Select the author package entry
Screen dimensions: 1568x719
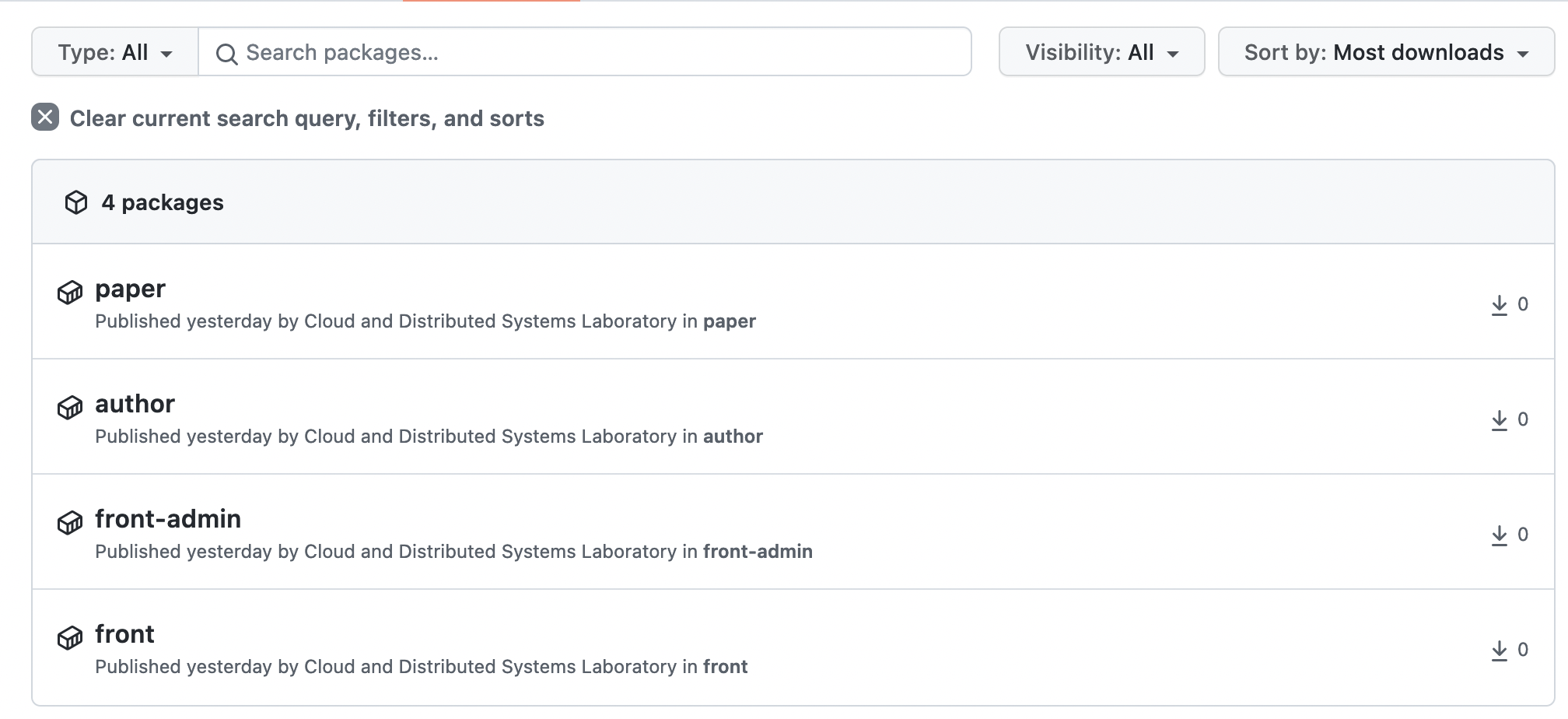134,404
